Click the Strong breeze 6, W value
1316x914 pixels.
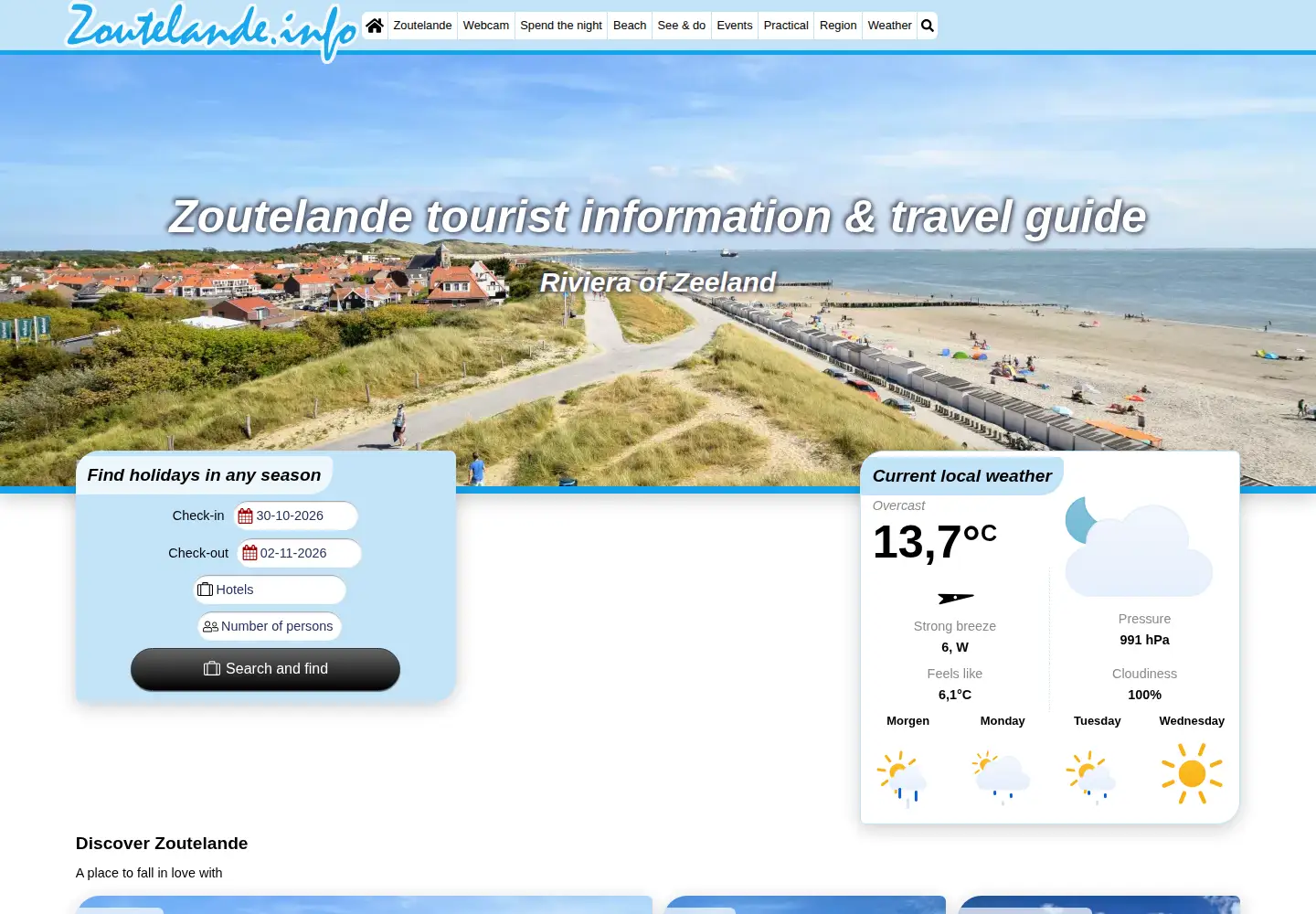955,647
